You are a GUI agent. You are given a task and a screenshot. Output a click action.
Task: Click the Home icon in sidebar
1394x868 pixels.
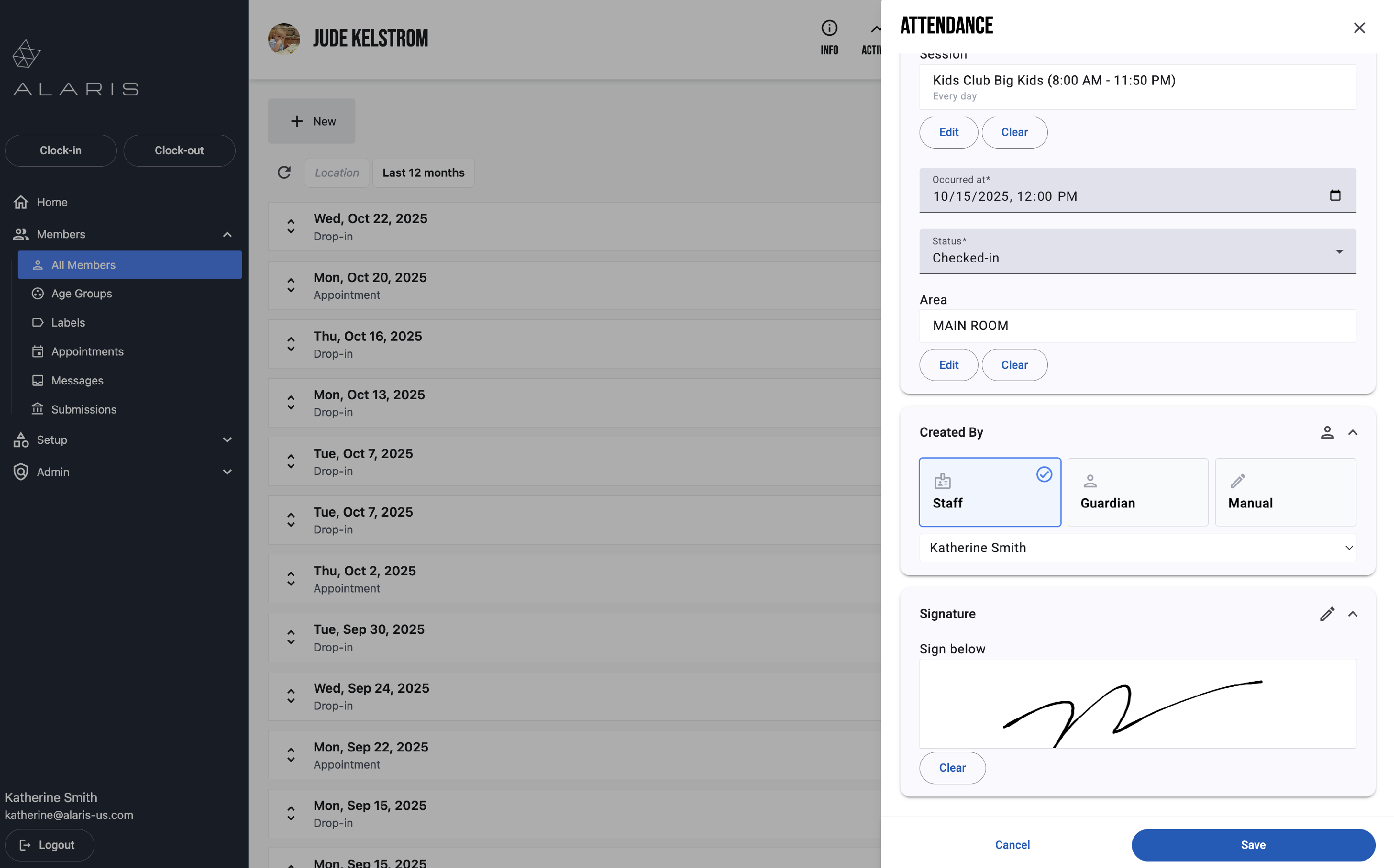[21, 202]
